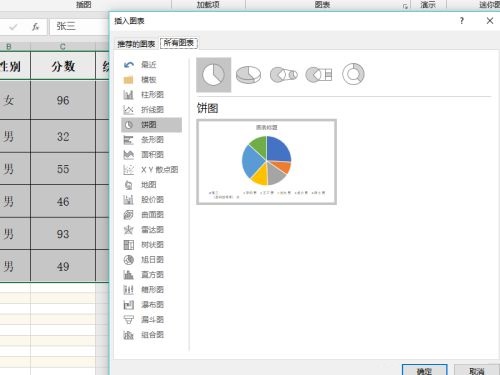Image resolution: width=500 pixels, height=375 pixels.
Task: Pick the 漏斗图 funnel chart category
Action: (x=151, y=320)
